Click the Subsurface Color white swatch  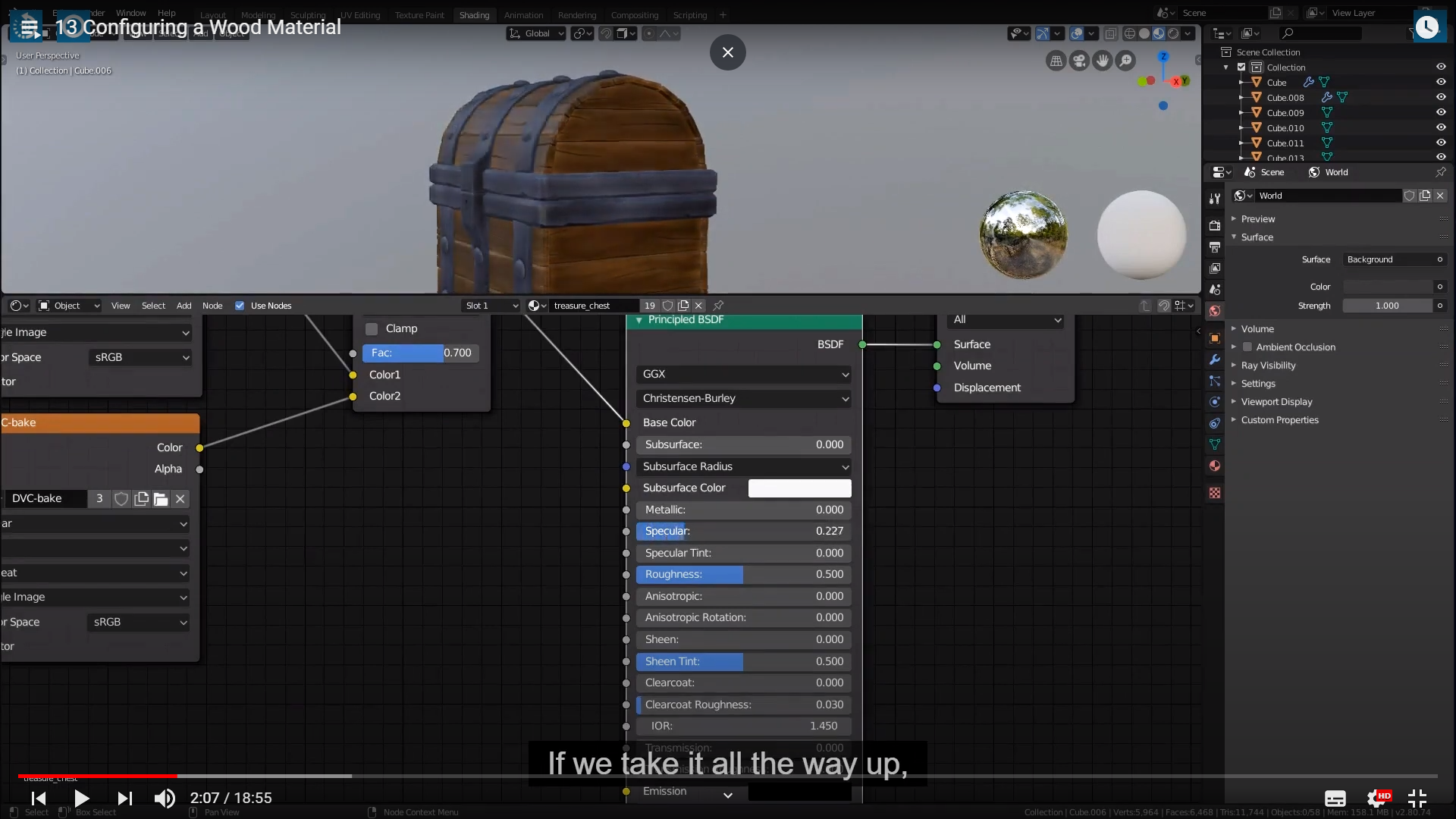click(799, 488)
